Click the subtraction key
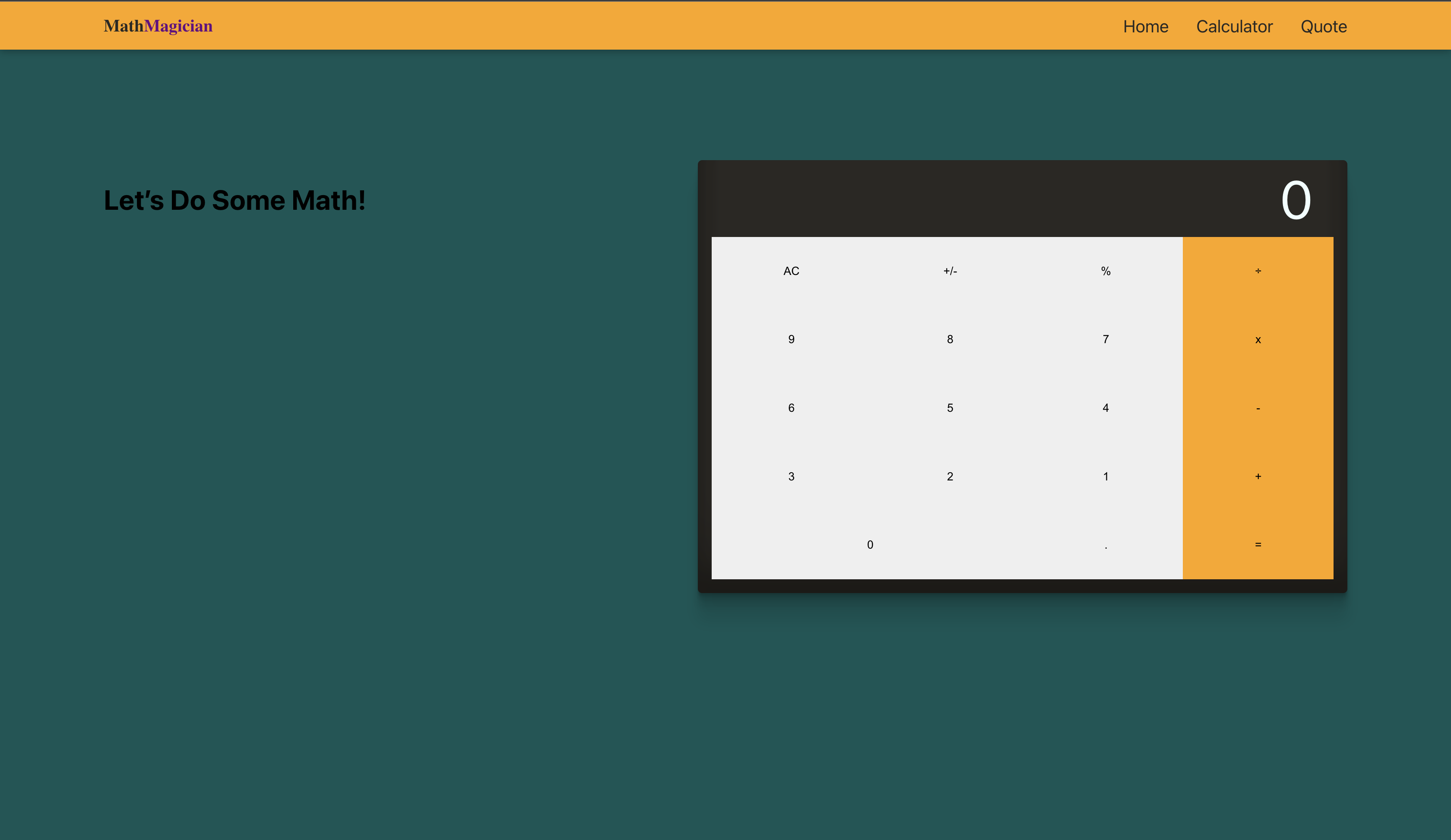The width and height of the screenshot is (1451, 840). coord(1258,407)
